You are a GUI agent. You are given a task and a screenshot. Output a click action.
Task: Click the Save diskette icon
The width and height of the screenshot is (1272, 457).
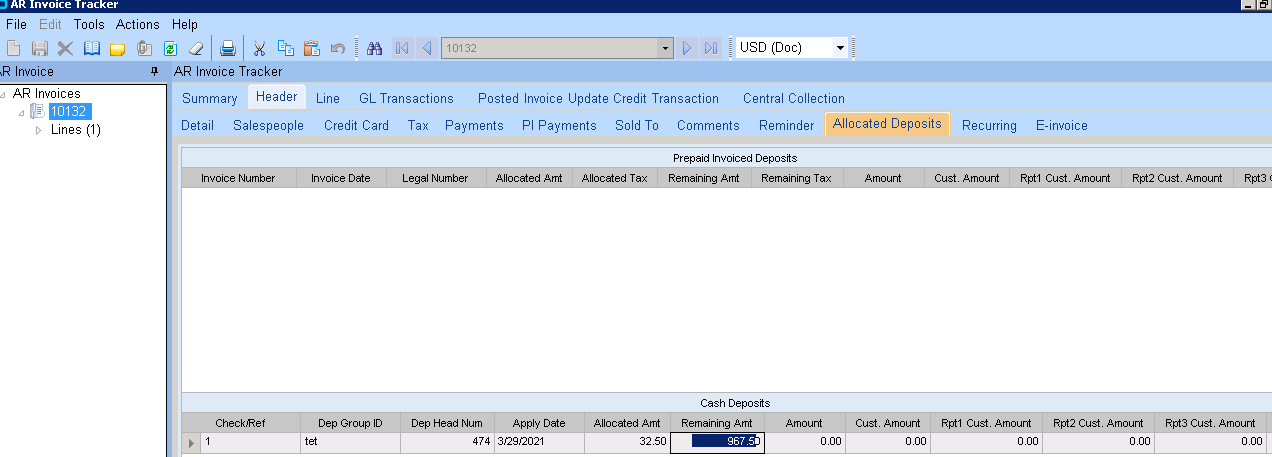pyautogui.click(x=40, y=48)
